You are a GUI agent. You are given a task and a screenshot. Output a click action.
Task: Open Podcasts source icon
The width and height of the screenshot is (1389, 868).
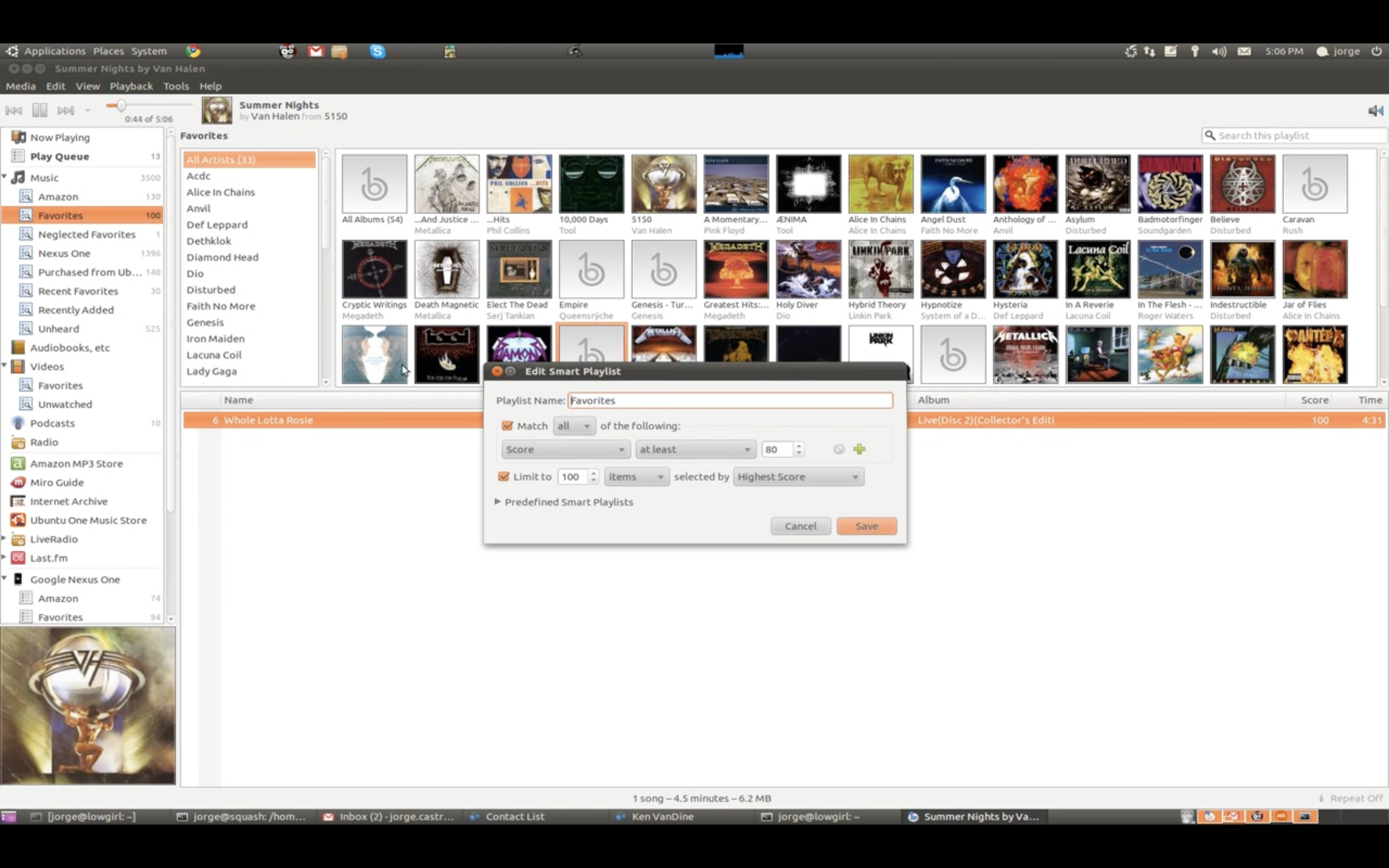(18, 423)
